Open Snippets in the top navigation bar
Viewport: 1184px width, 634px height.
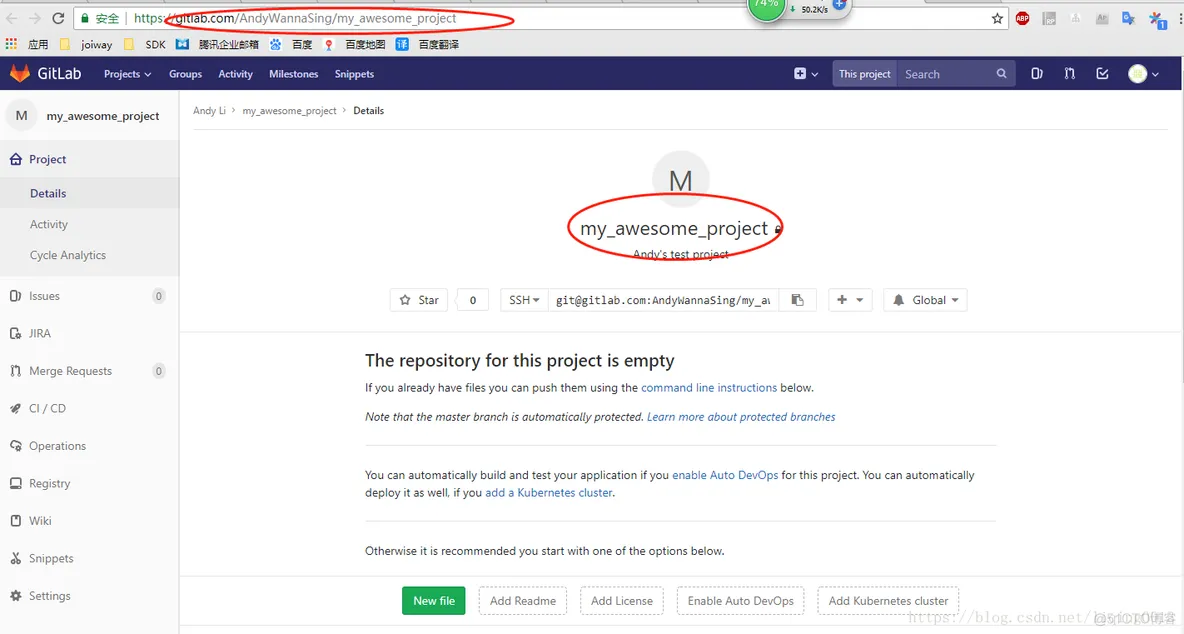tap(354, 74)
